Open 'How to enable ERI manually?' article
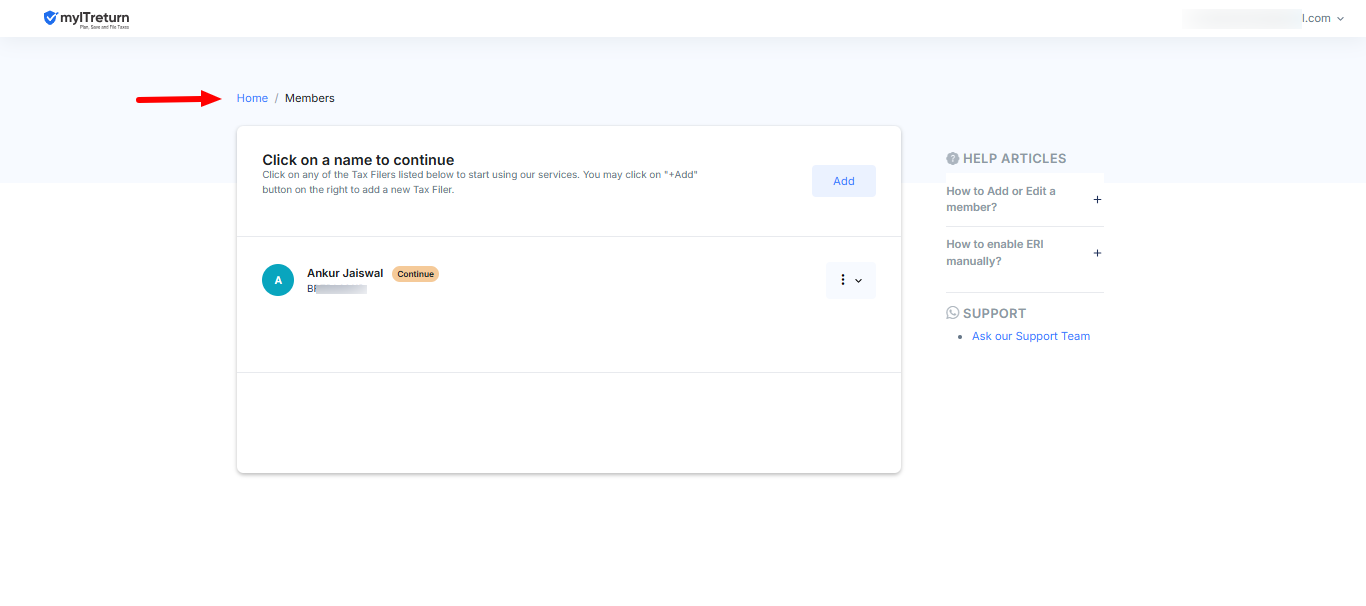The image size is (1366, 606). tap(994, 253)
